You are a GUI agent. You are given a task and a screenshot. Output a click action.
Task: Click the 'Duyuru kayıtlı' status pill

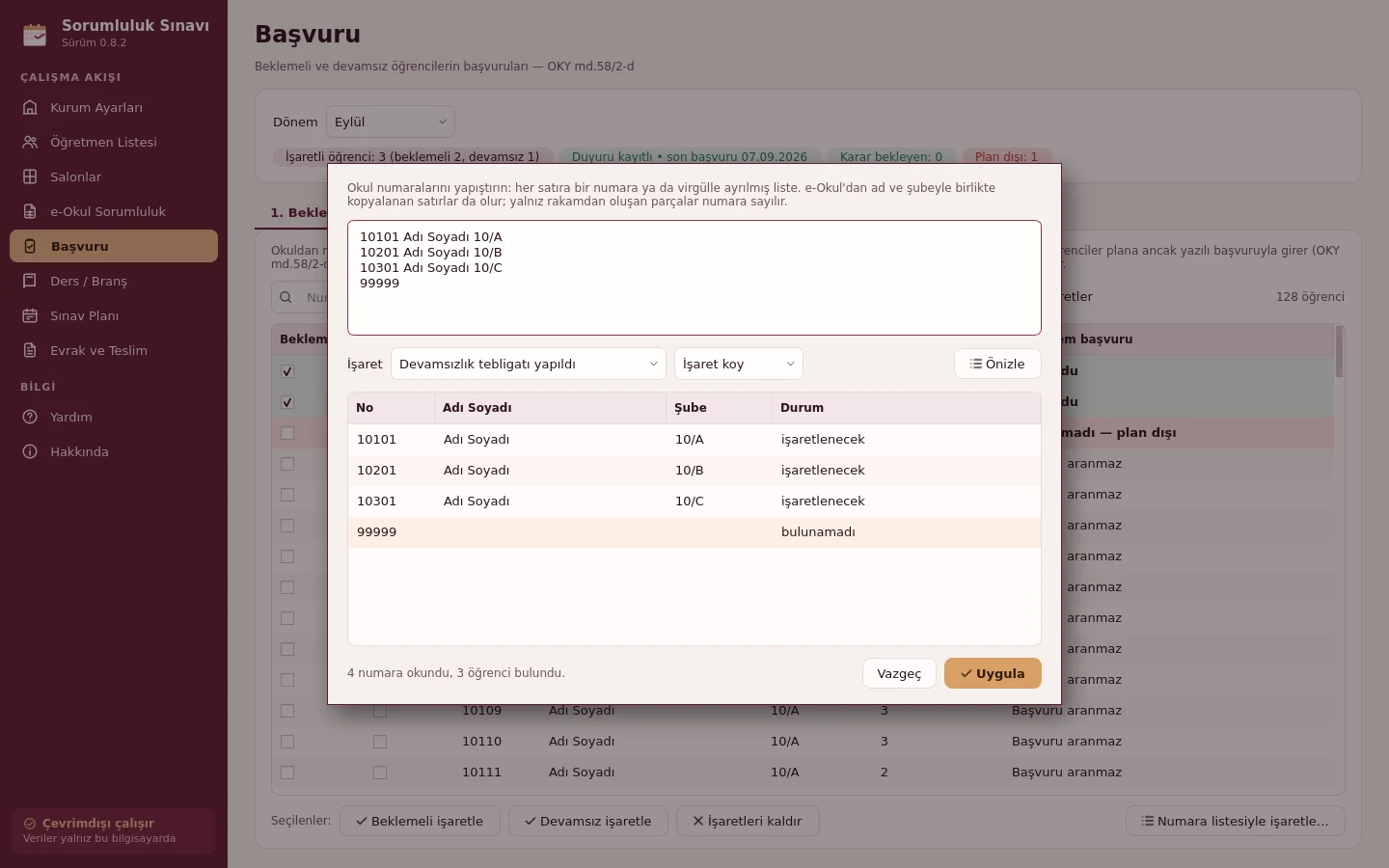coord(690,156)
